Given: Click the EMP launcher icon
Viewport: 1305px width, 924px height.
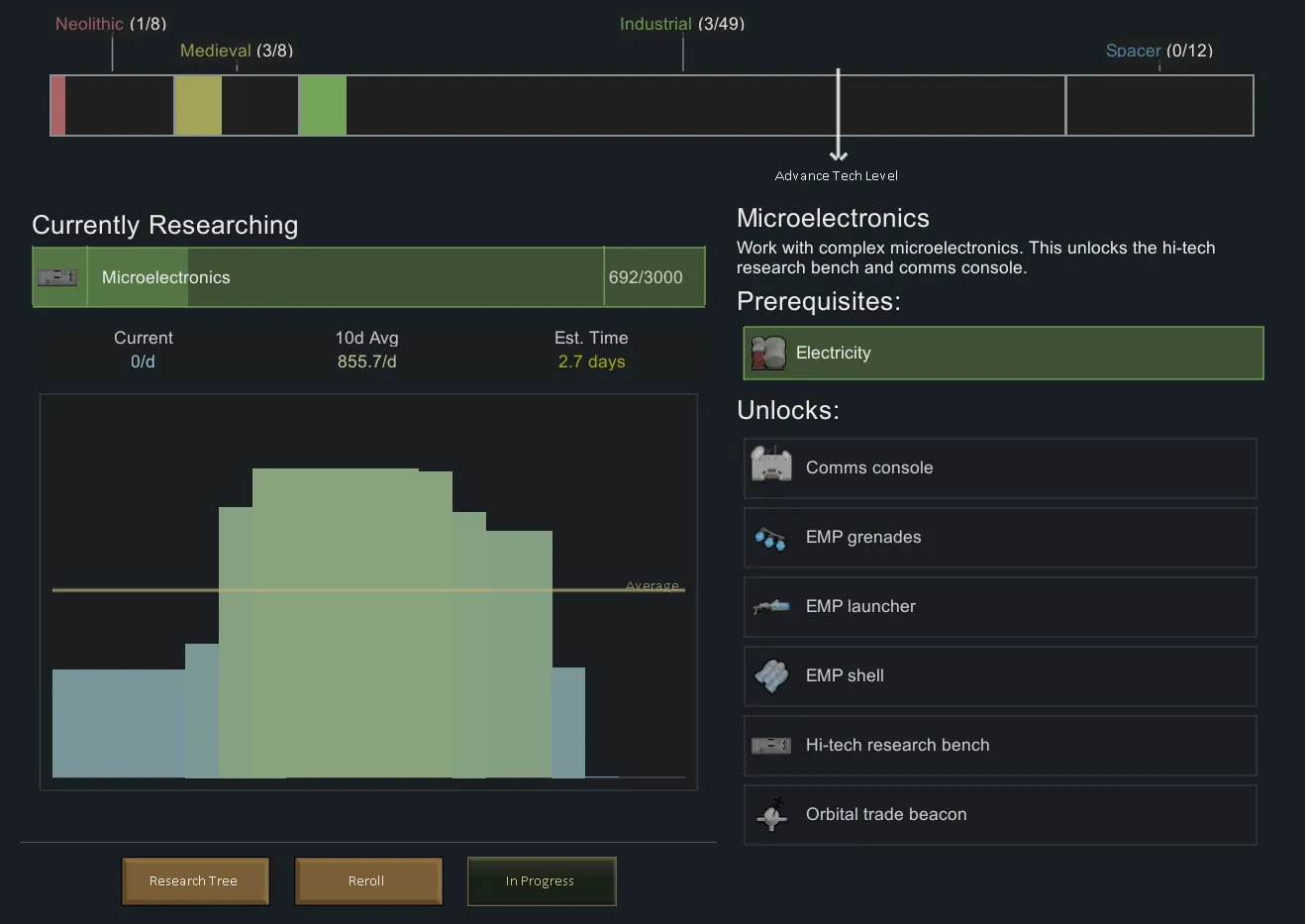Looking at the screenshot, I should pyautogui.click(x=770, y=606).
